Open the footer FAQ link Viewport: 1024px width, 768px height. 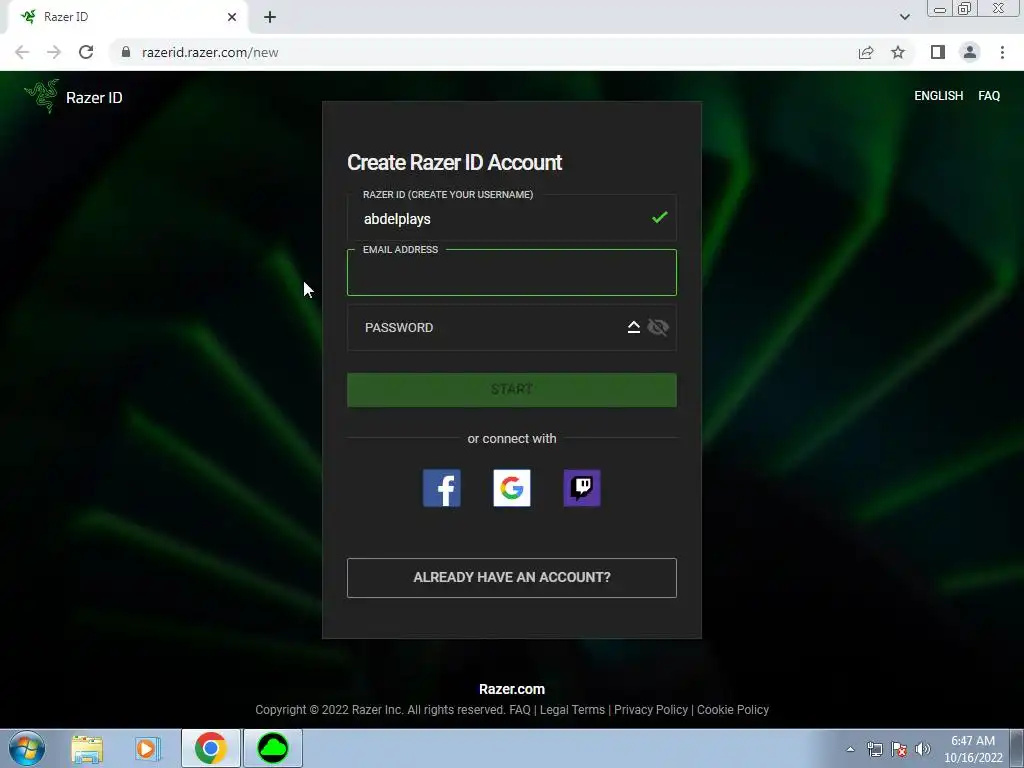(520, 710)
